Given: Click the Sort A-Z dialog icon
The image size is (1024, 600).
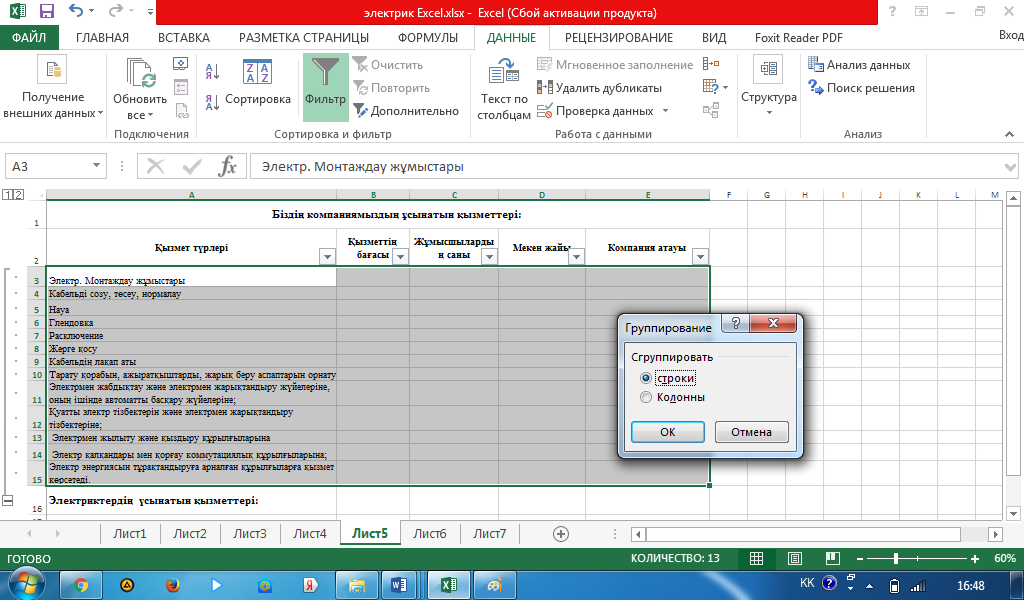Looking at the screenshot, I should pos(257,73).
